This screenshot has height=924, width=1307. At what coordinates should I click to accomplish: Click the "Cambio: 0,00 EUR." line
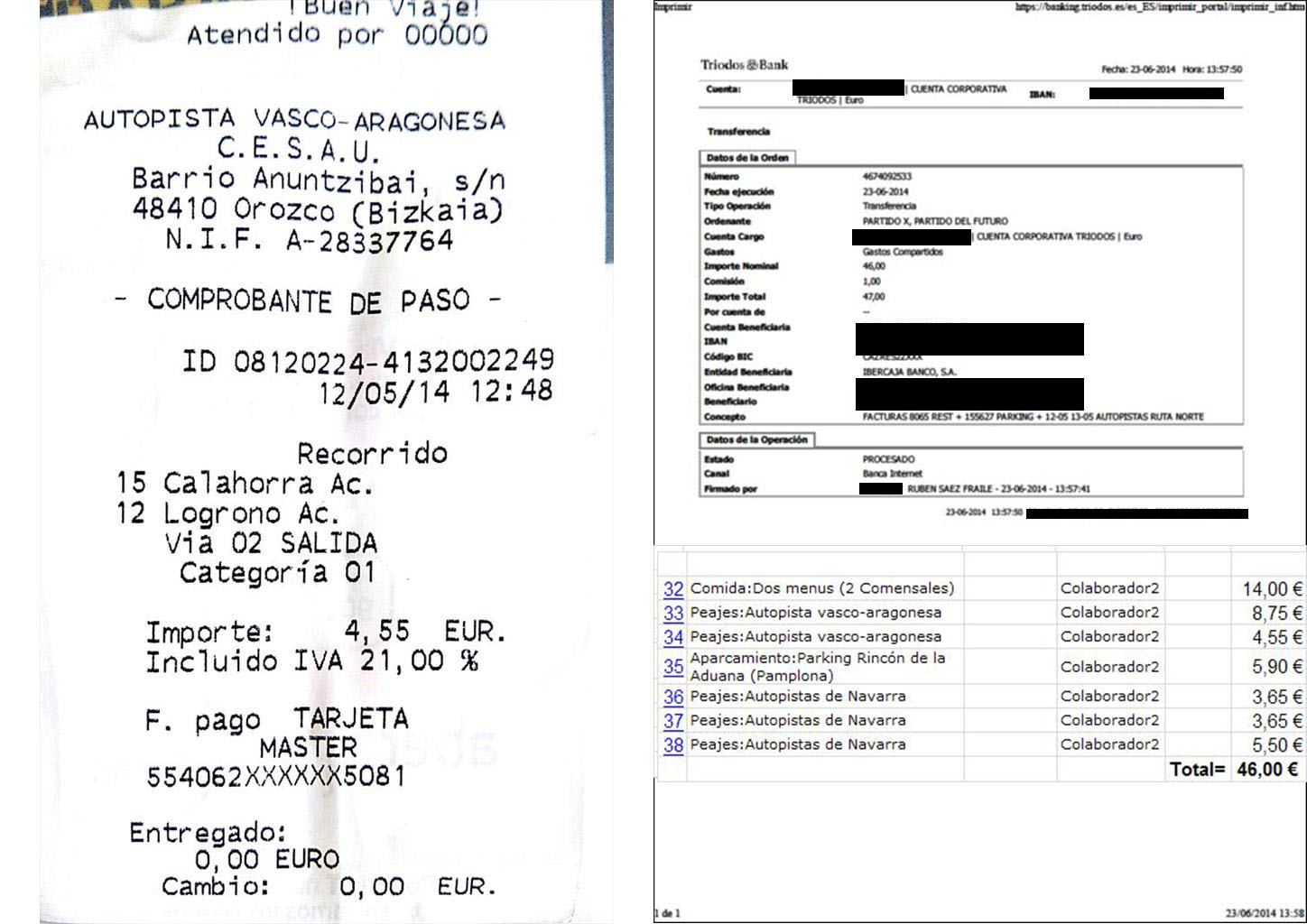point(329,887)
